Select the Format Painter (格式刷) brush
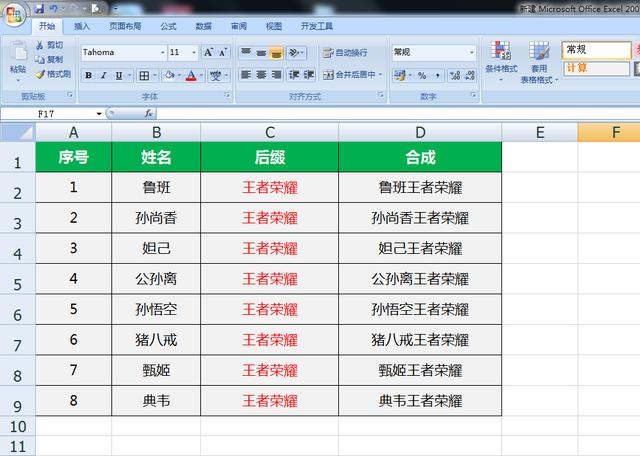640x456 pixels. [40, 74]
